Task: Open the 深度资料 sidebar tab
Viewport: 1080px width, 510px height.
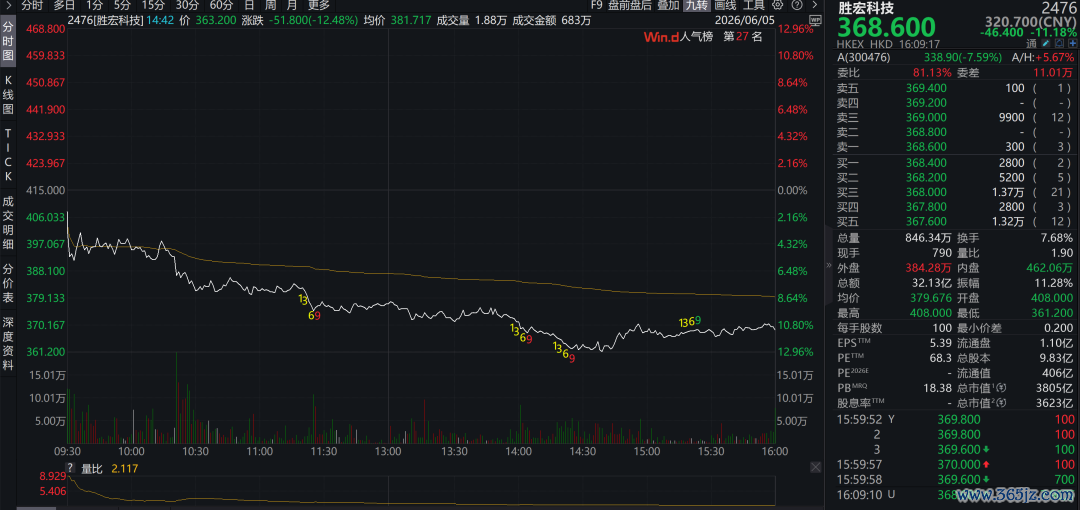Action: [8, 344]
